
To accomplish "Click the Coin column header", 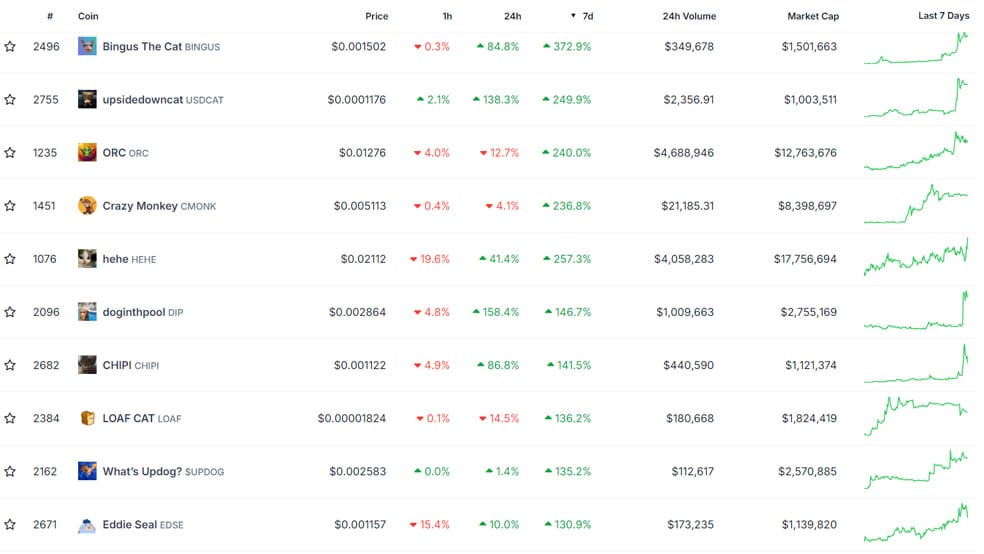I will pos(88,16).
